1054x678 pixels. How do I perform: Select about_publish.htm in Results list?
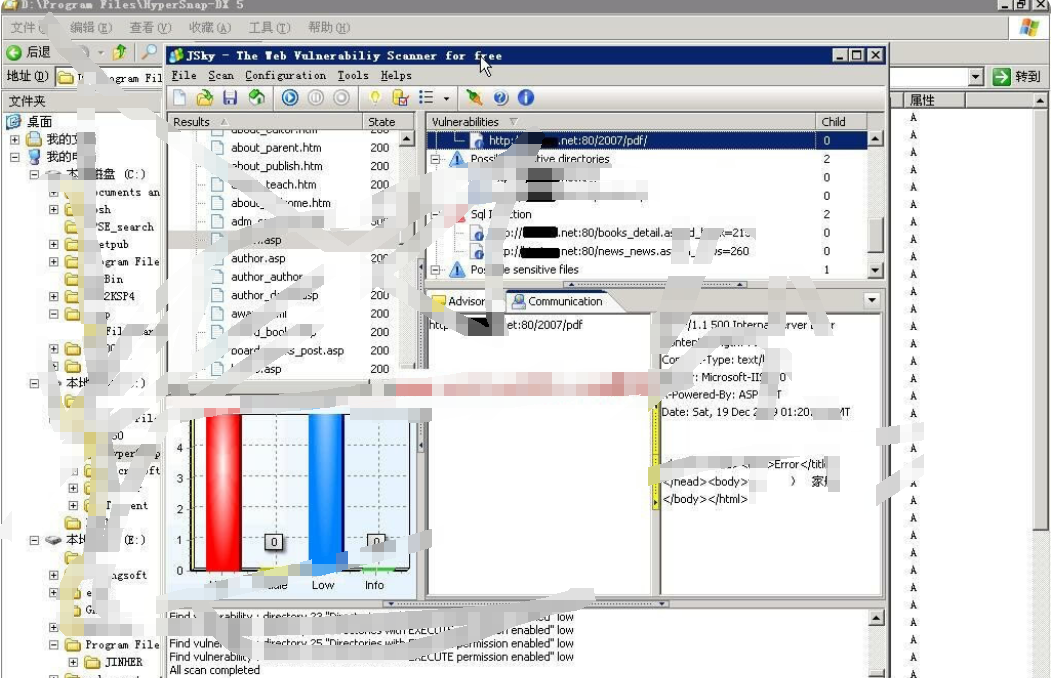(276, 166)
